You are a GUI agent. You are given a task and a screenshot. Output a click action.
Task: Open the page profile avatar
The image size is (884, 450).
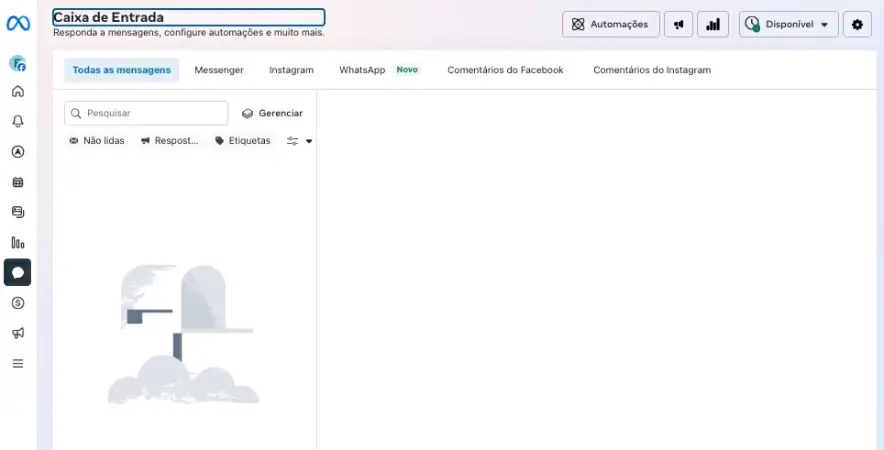pos(18,63)
